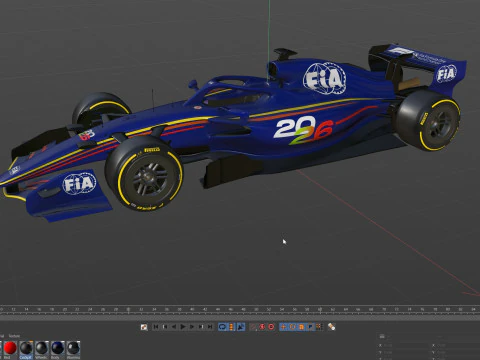
Task: Toggle point level animation dots icon
Action: (x=319, y=327)
